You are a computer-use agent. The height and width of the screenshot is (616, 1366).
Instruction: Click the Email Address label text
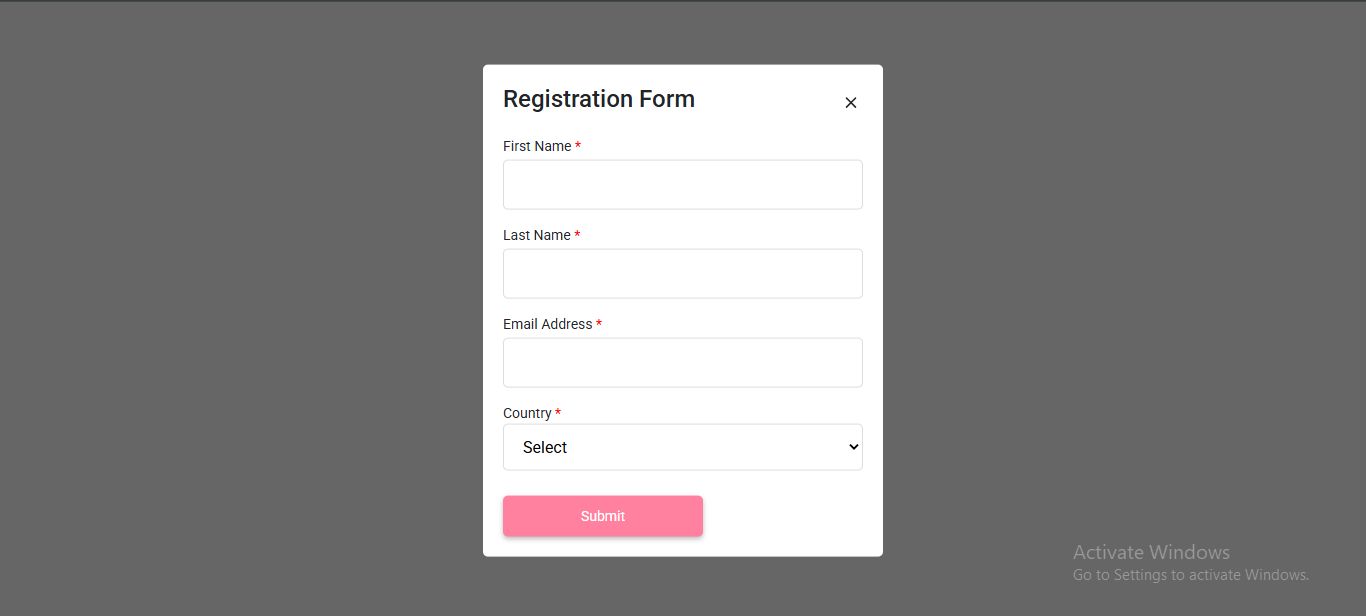coord(547,324)
